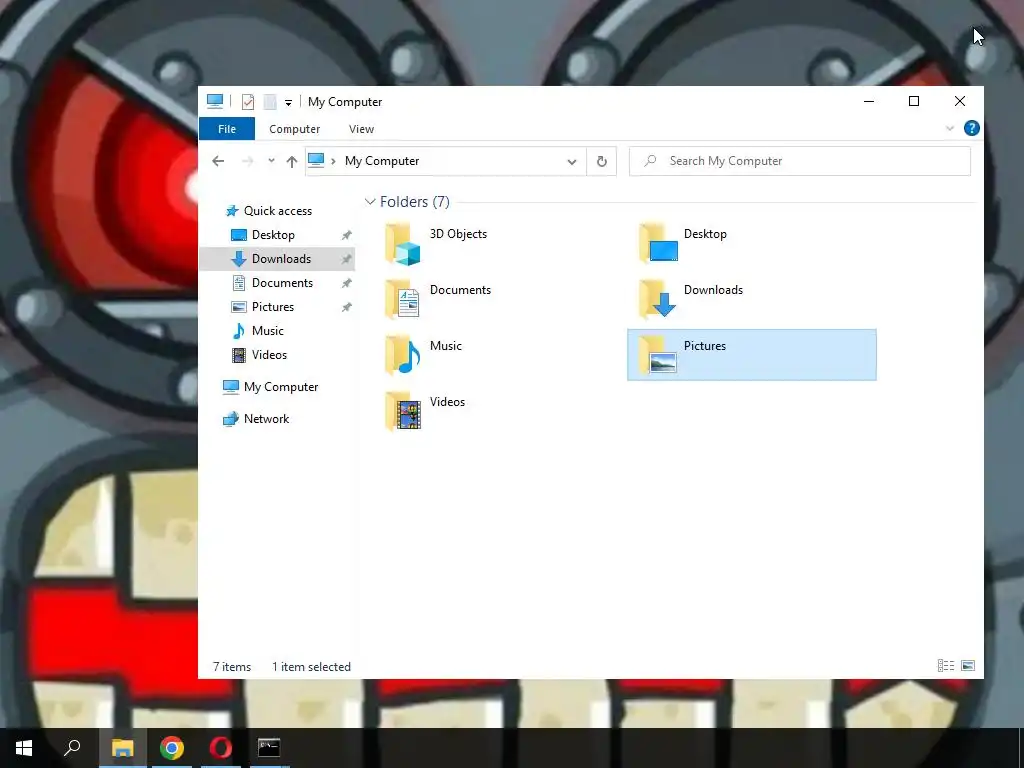
Task: Unpin Documents using its pin icon
Action: 347,283
